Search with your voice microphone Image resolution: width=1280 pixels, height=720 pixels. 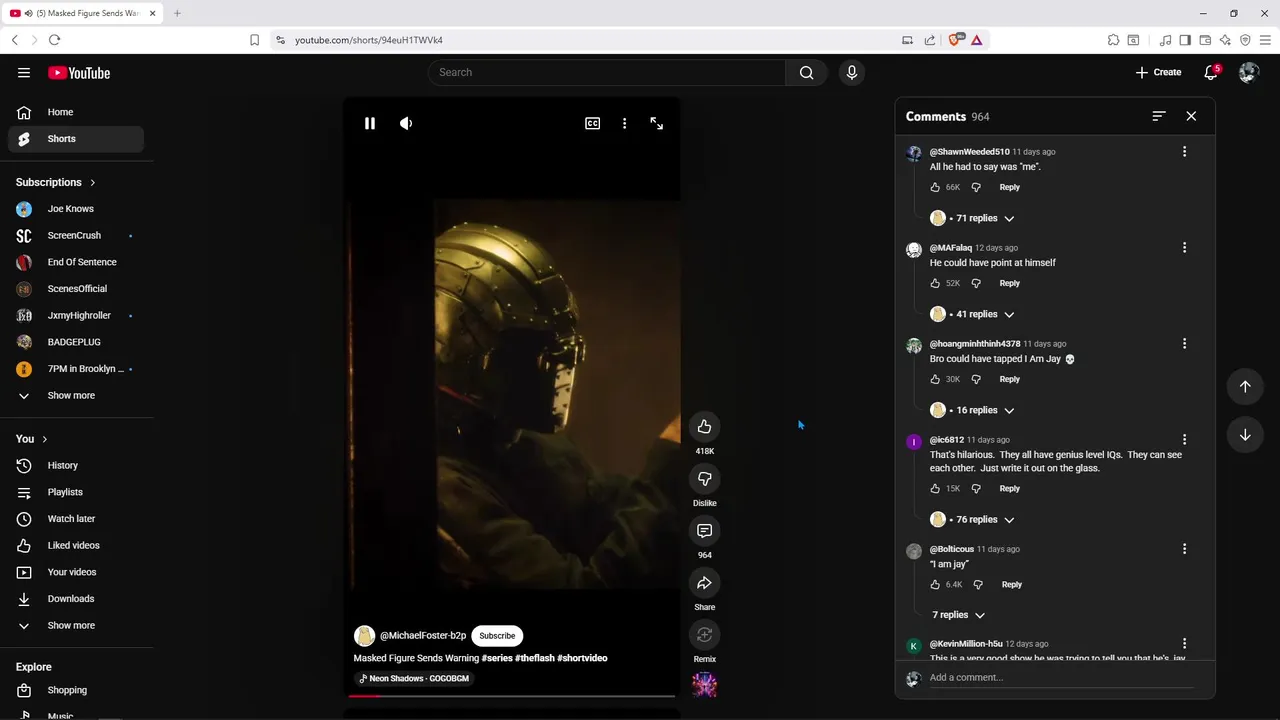(x=852, y=72)
